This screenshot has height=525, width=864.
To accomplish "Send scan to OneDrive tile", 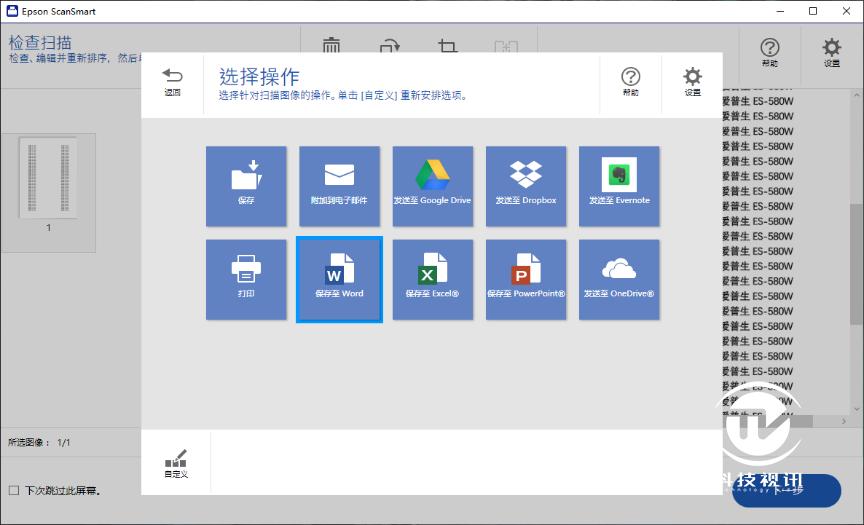I will click(x=619, y=279).
